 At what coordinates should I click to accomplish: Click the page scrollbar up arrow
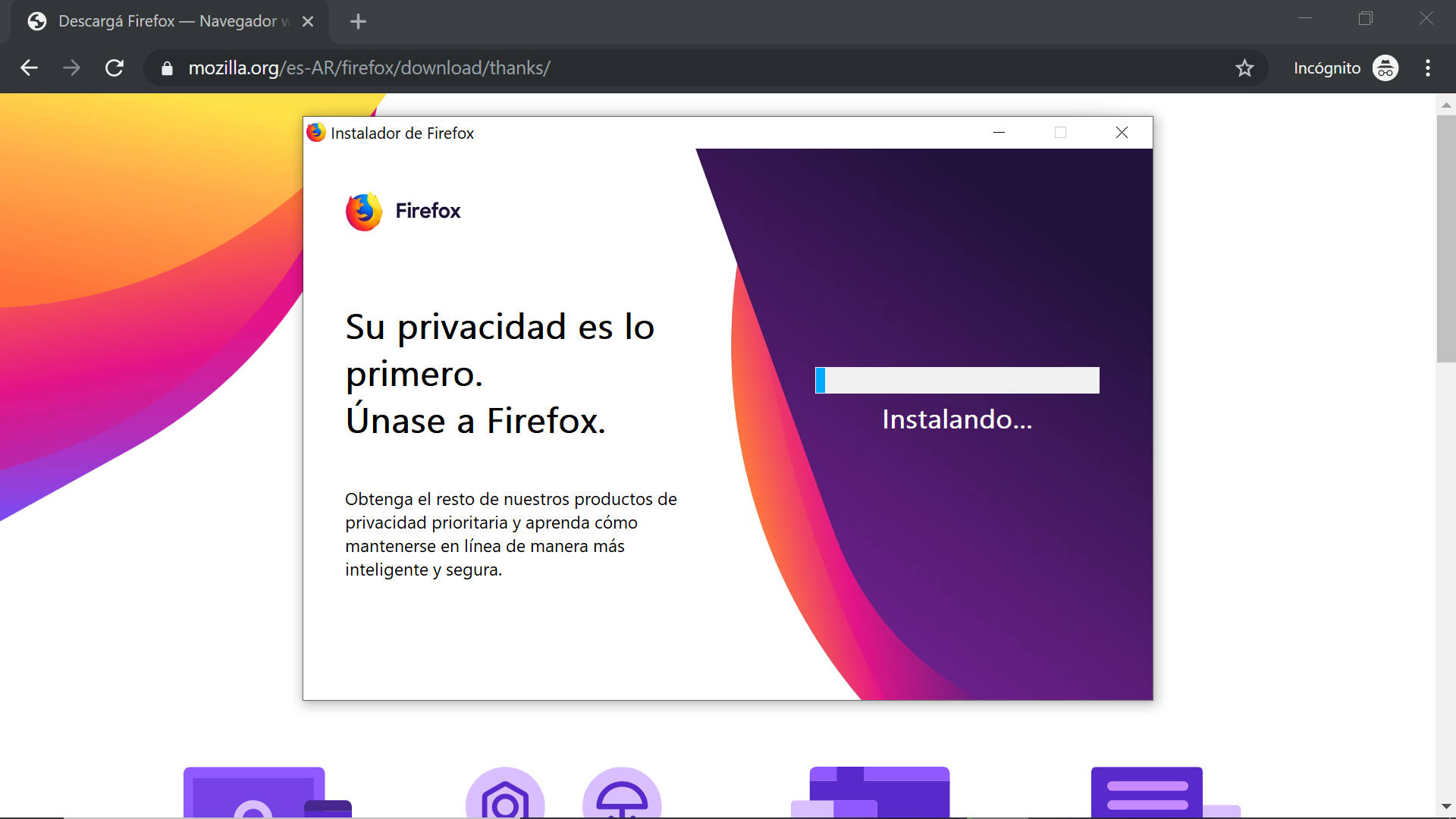click(1445, 105)
